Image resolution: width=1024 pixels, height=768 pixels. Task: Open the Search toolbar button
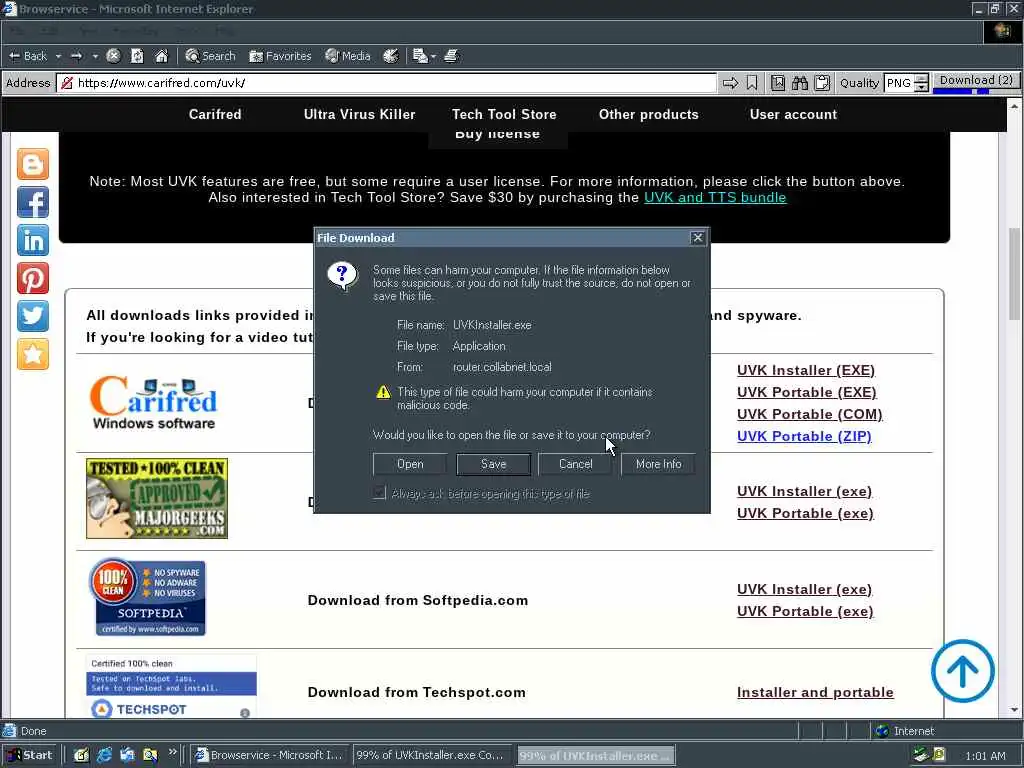point(210,56)
